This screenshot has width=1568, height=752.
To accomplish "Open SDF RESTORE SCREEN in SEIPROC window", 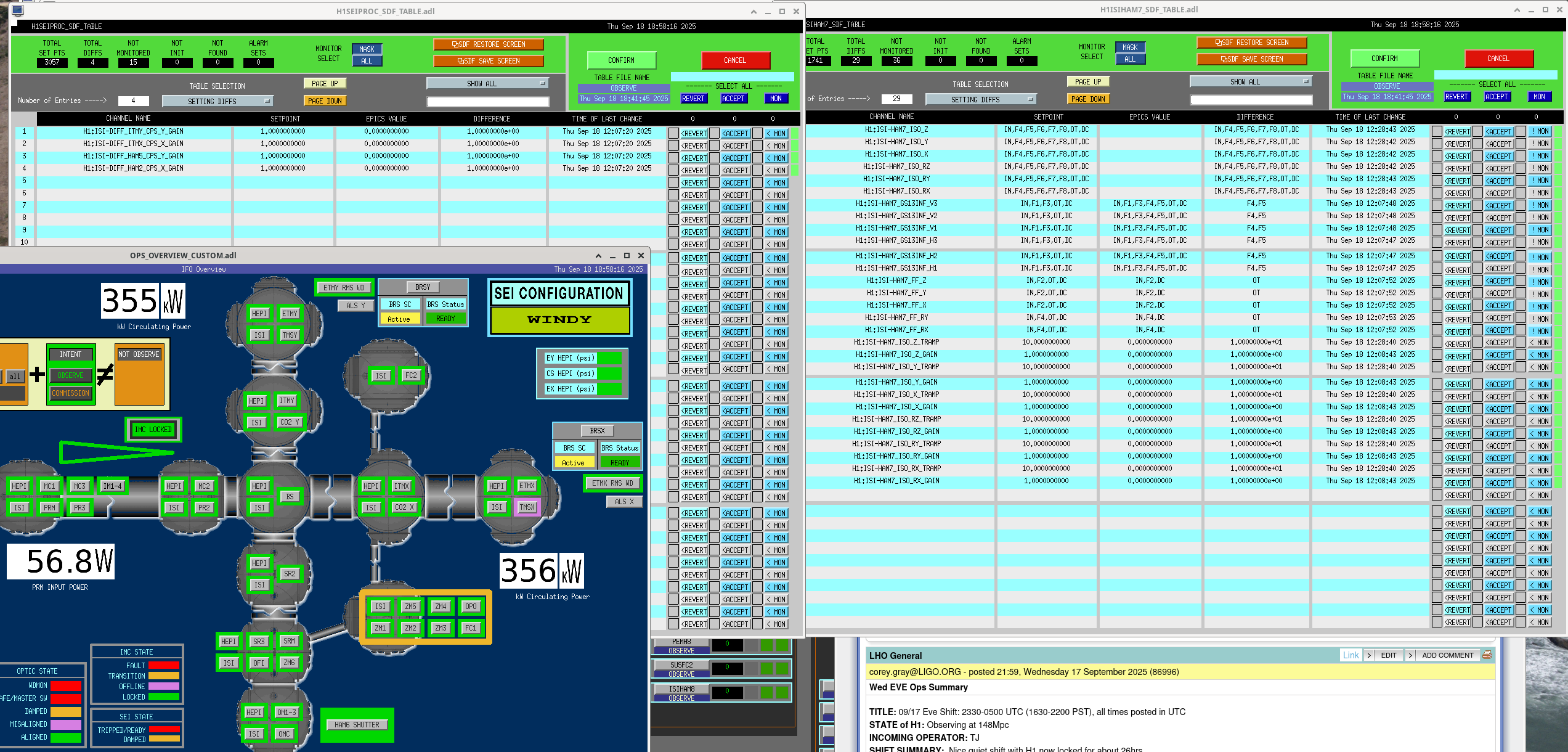I will pos(488,44).
